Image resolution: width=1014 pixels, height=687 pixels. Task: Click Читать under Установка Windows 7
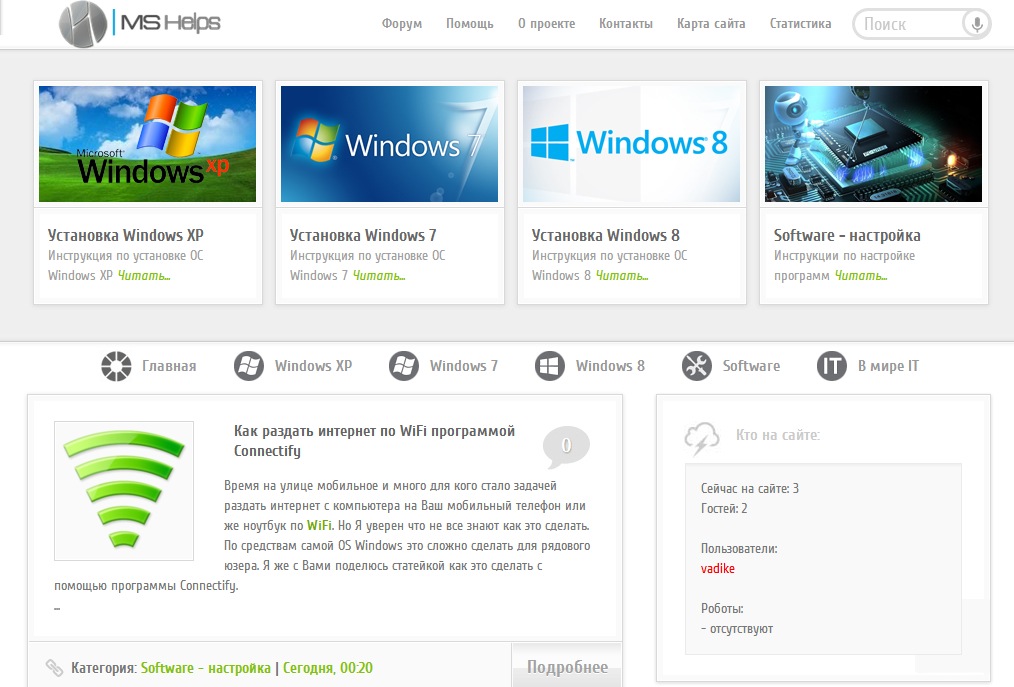click(x=379, y=276)
